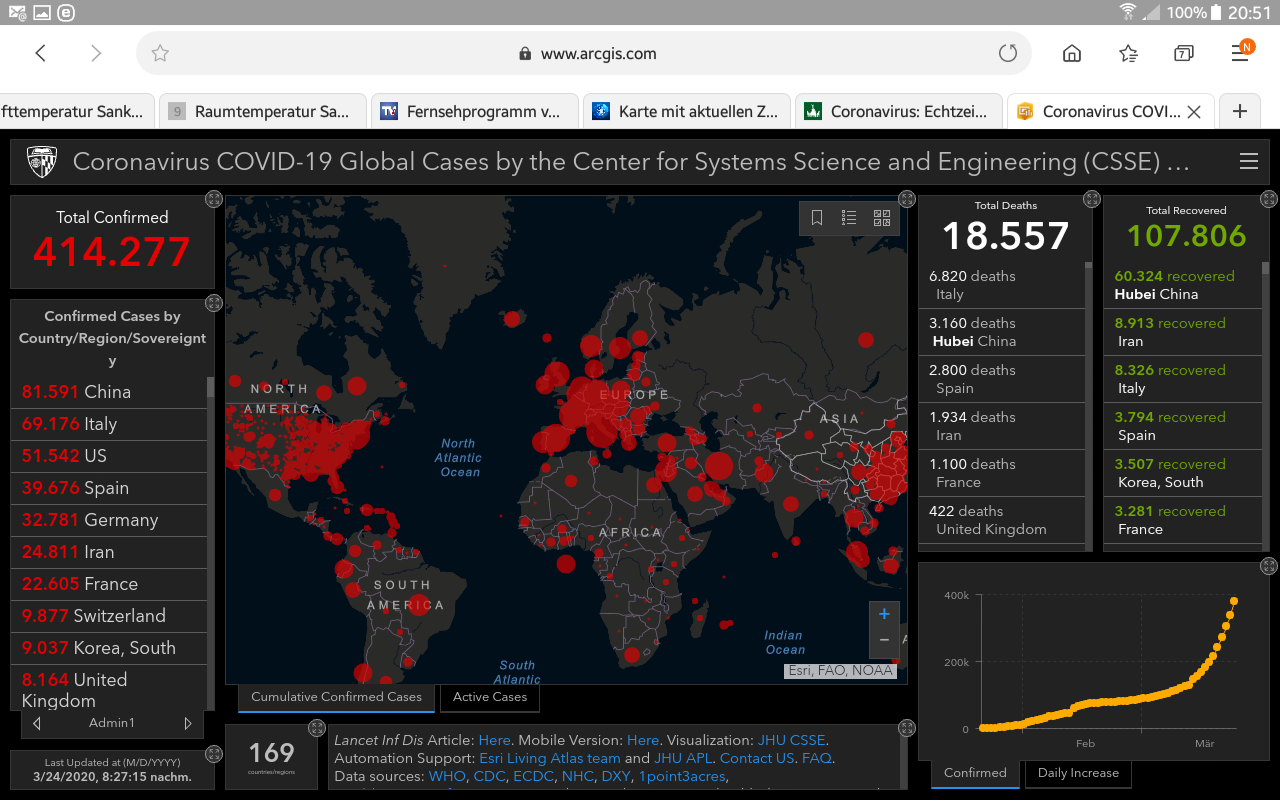Open the WHO data source link
Viewport: 1280px width, 800px height.
click(x=447, y=777)
